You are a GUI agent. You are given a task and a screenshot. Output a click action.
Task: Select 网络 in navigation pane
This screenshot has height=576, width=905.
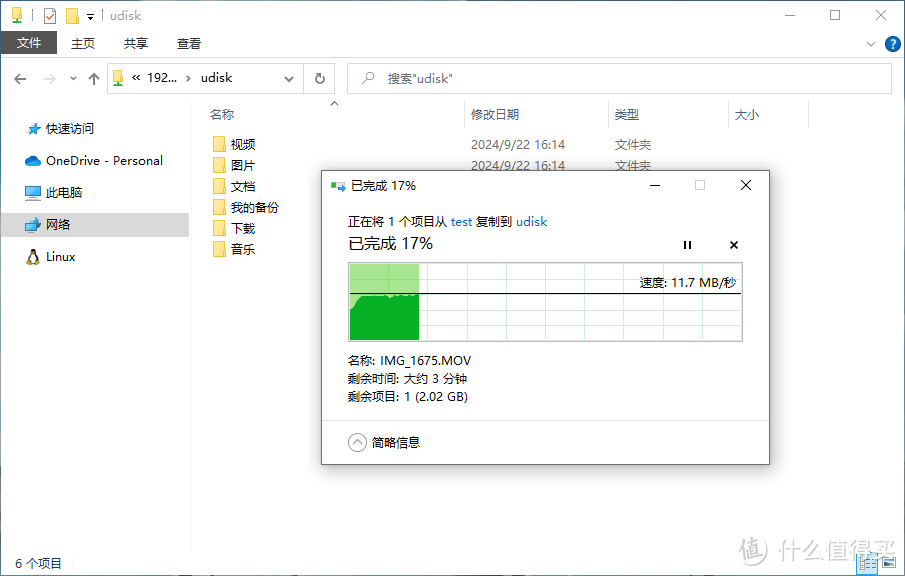tap(95, 225)
